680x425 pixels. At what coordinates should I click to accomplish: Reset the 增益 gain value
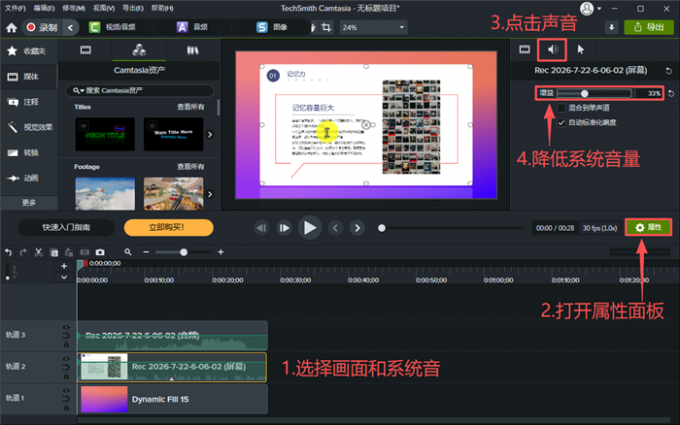[x=671, y=93]
